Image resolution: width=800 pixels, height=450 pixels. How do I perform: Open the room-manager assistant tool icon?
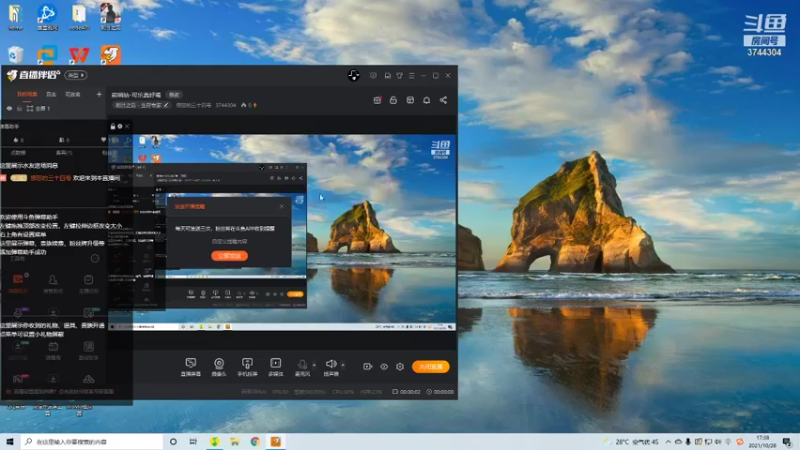coord(53,283)
